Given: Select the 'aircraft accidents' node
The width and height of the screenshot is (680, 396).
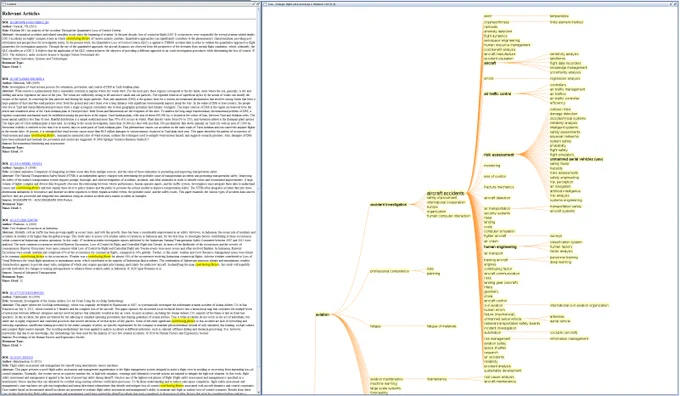Looking at the screenshot, I should point(445,193).
